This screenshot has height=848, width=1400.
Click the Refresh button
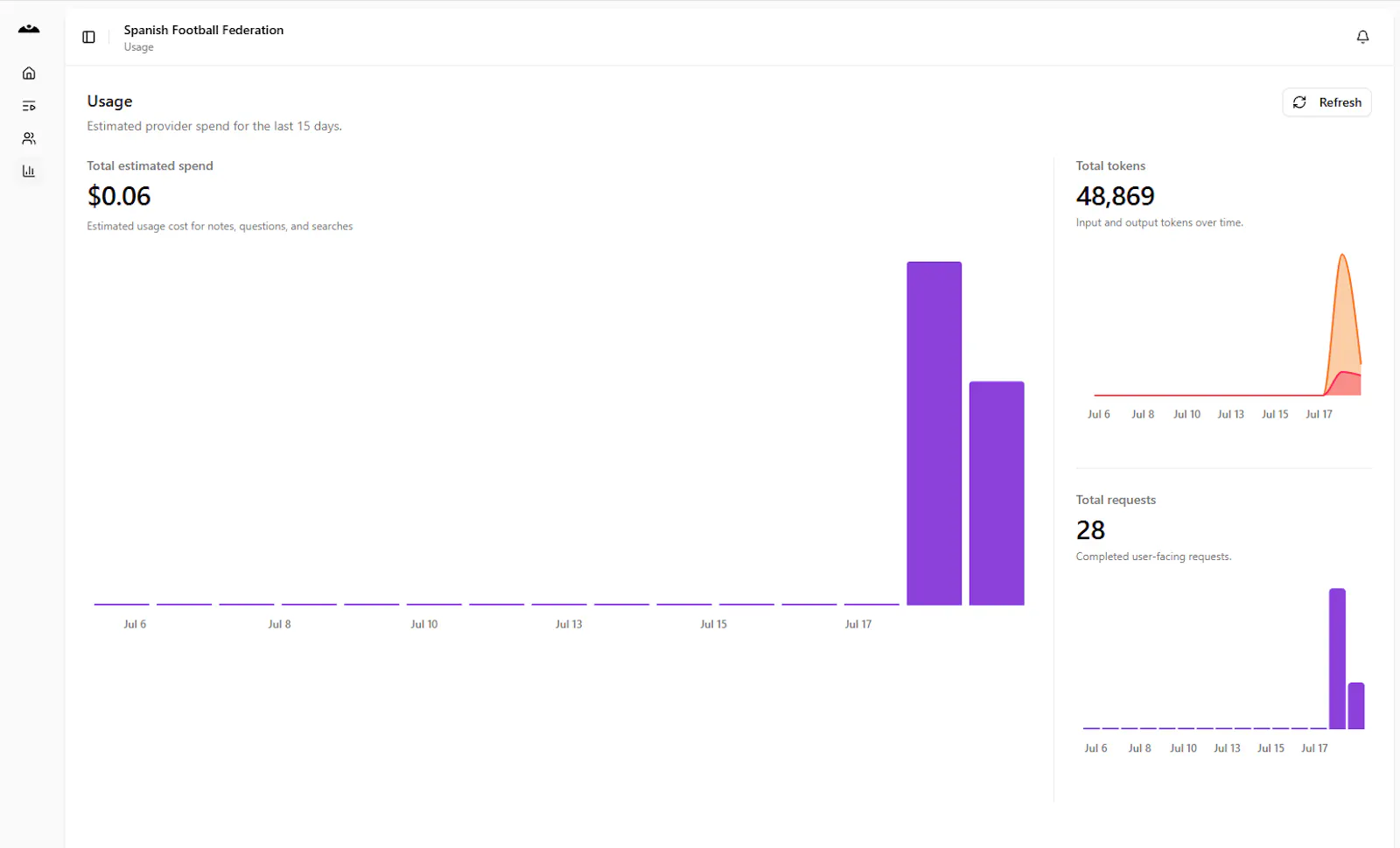pyautogui.click(x=1326, y=102)
